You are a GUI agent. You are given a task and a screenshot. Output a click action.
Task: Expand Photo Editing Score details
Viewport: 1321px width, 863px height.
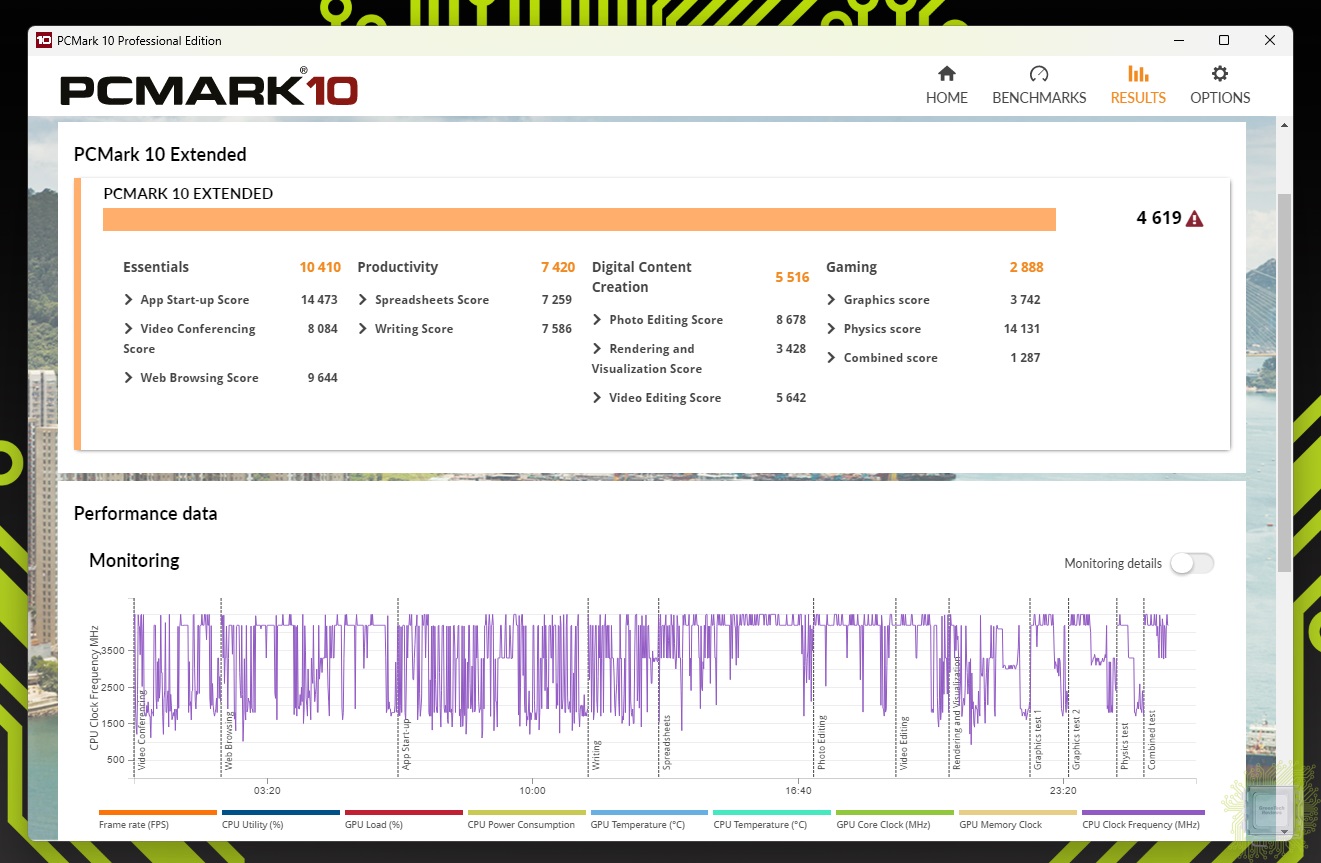[x=597, y=320]
